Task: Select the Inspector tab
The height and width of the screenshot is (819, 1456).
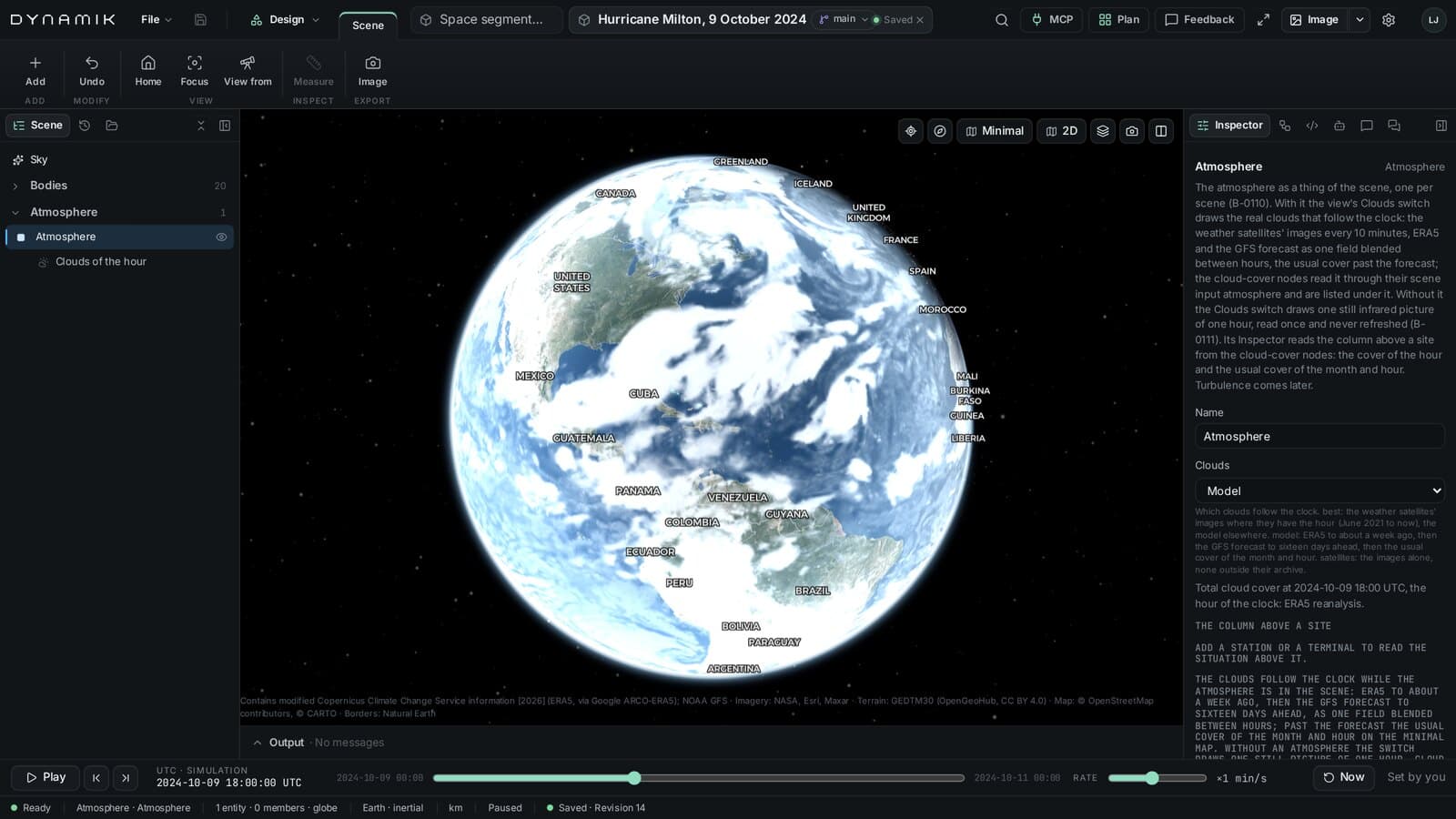Action: pyautogui.click(x=1229, y=126)
